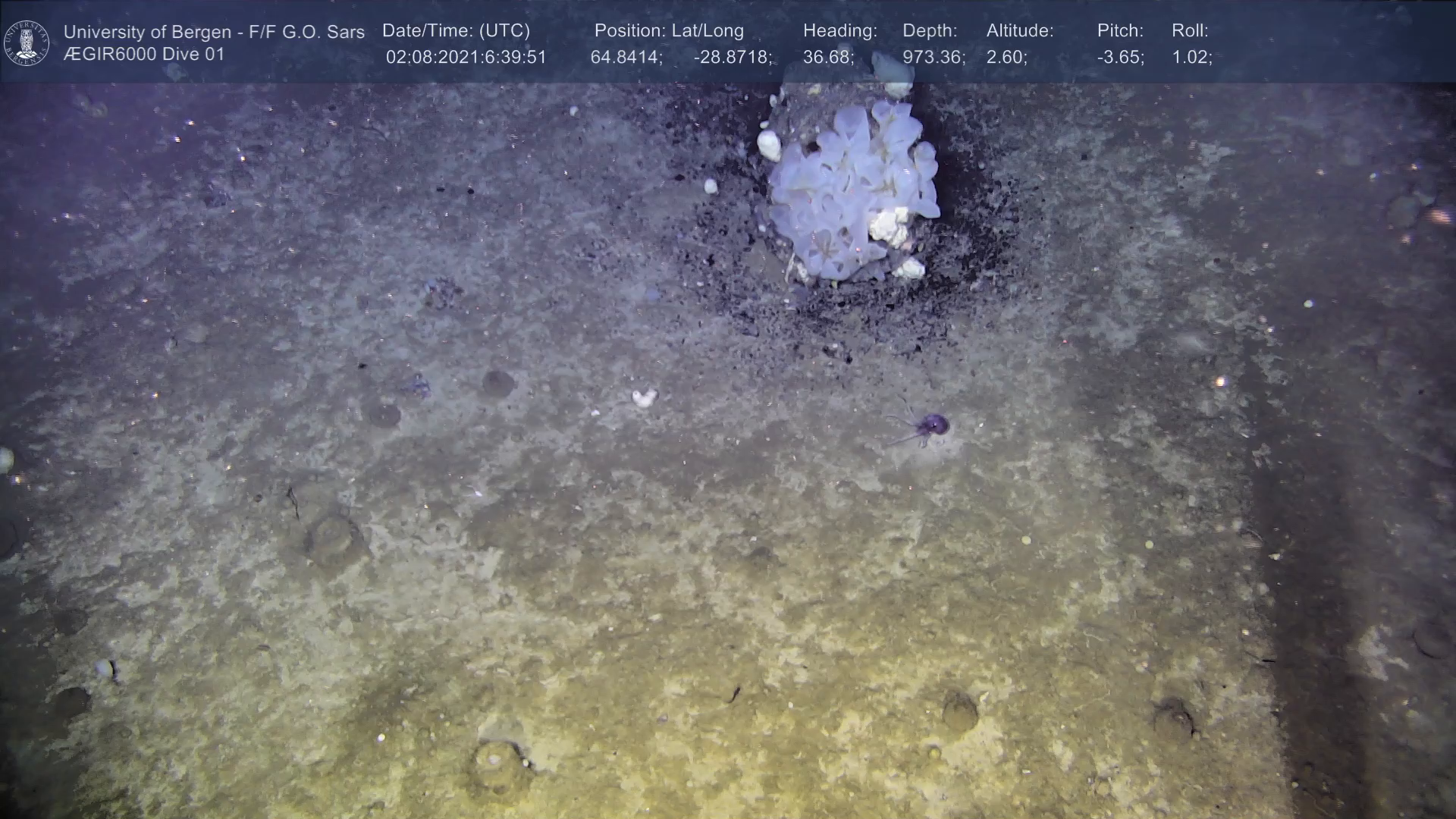This screenshot has width=1456, height=819.
Task: Select the Position Lat/Long label
Action: click(669, 31)
